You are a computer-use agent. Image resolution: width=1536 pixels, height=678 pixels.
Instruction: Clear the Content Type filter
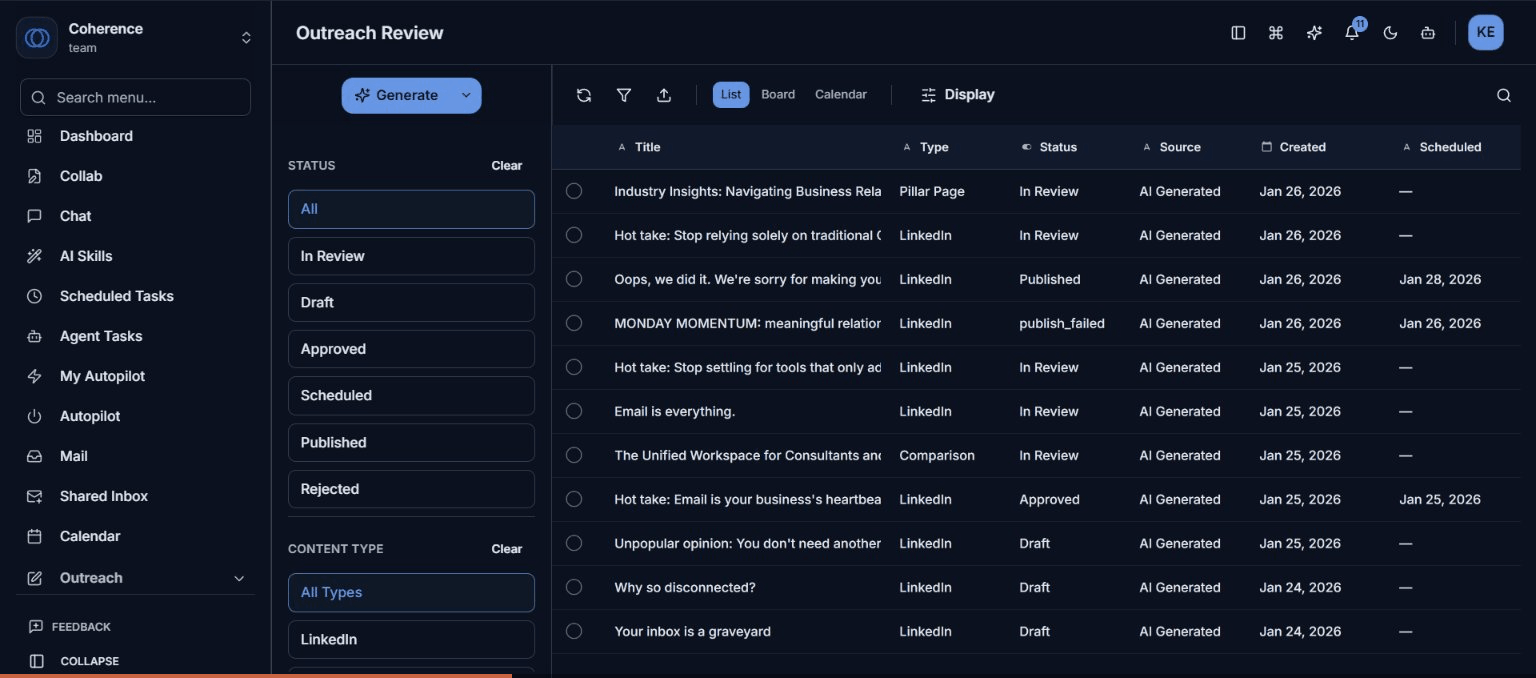506,548
